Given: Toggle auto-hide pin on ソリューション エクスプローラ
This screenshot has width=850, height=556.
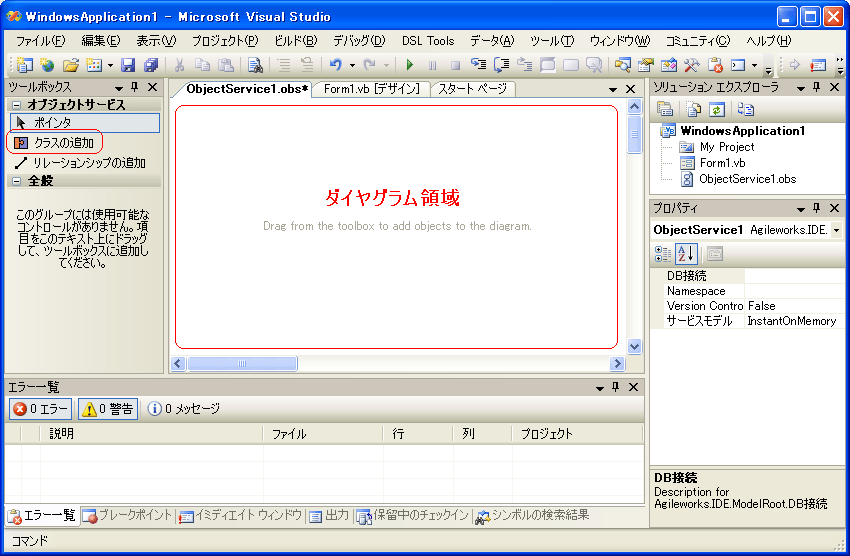Looking at the screenshot, I should pyautogui.click(x=816, y=87).
